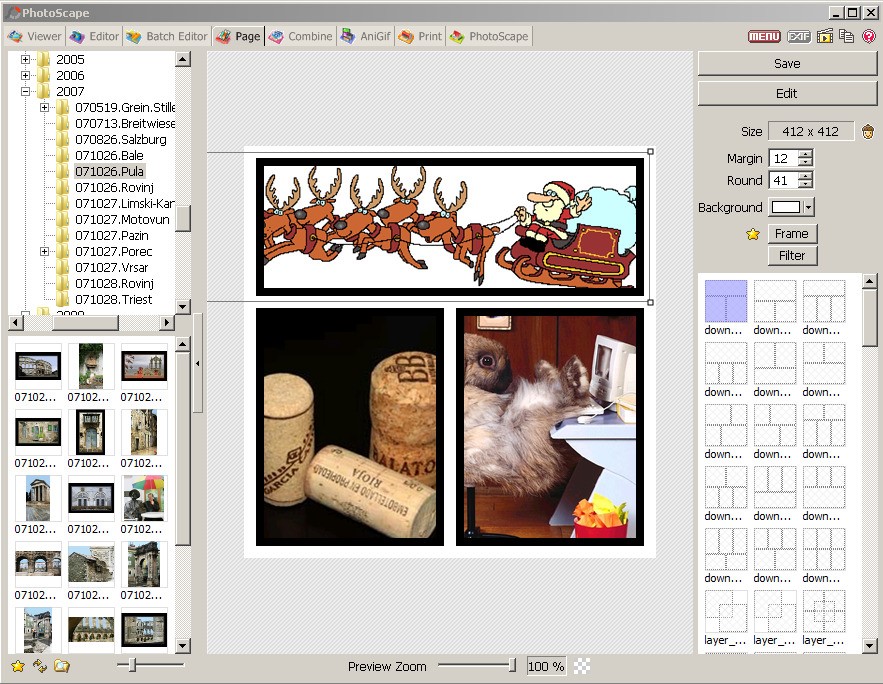The width and height of the screenshot is (883, 684).
Task: Collapse the 2007 folder tree node
Action: pos(26,91)
